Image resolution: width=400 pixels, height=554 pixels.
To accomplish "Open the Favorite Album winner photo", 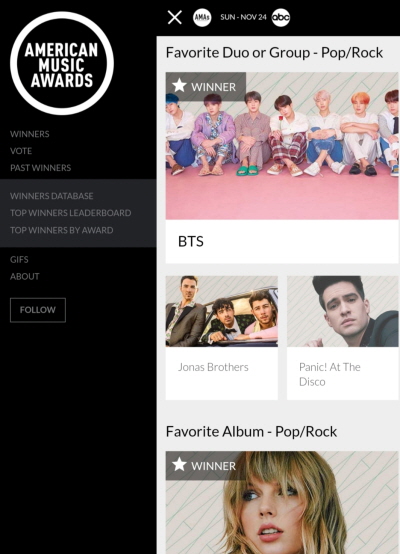I will point(282,502).
